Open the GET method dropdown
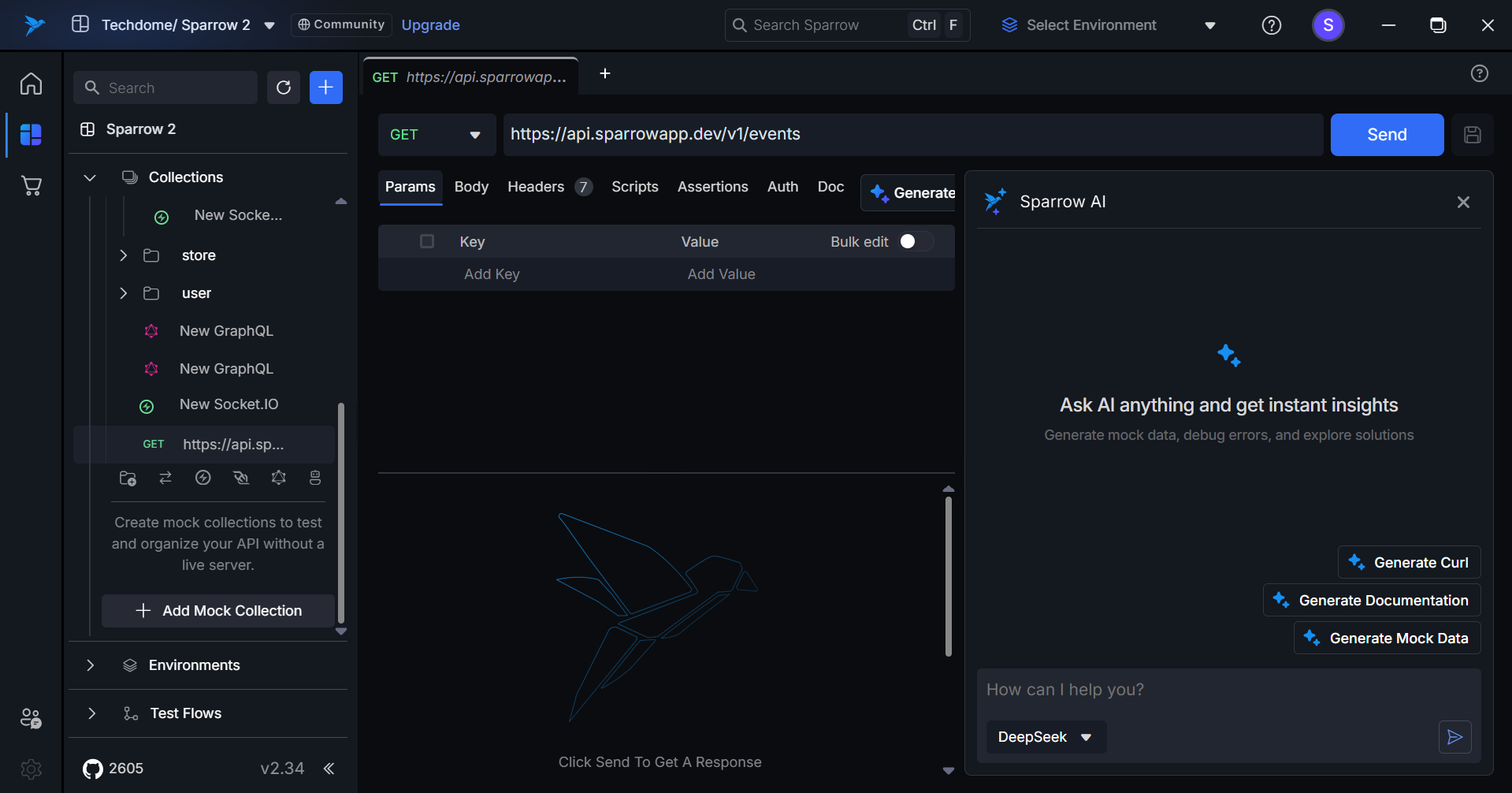The height and width of the screenshot is (793, 1512). click(436, 135)
